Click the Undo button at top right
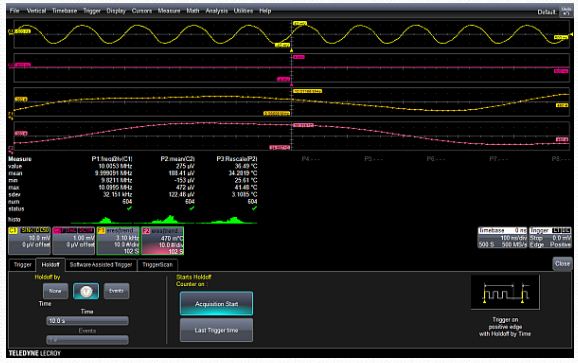The width and height of the screenshot is (578, 363). click(x=566, y=11)
